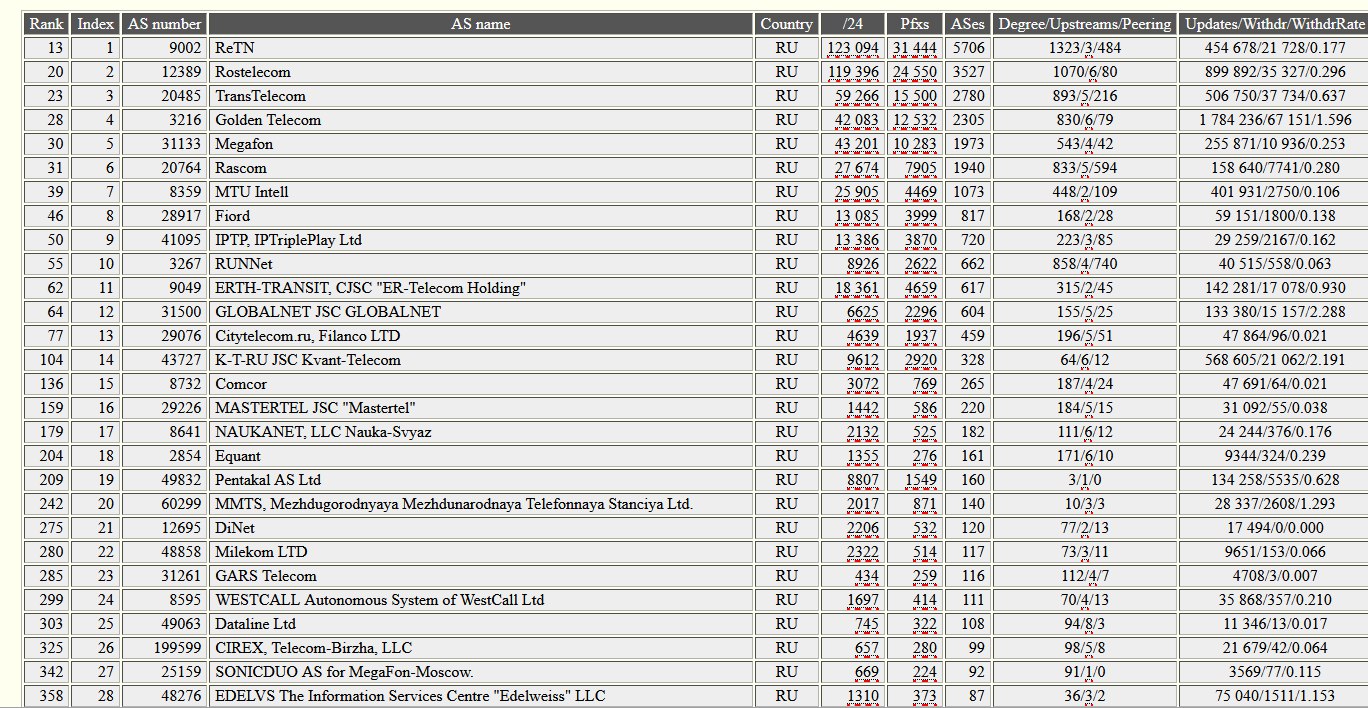Click the "AS name" column header
This screenshot has width=1368, height=708.
coord(481,24)
